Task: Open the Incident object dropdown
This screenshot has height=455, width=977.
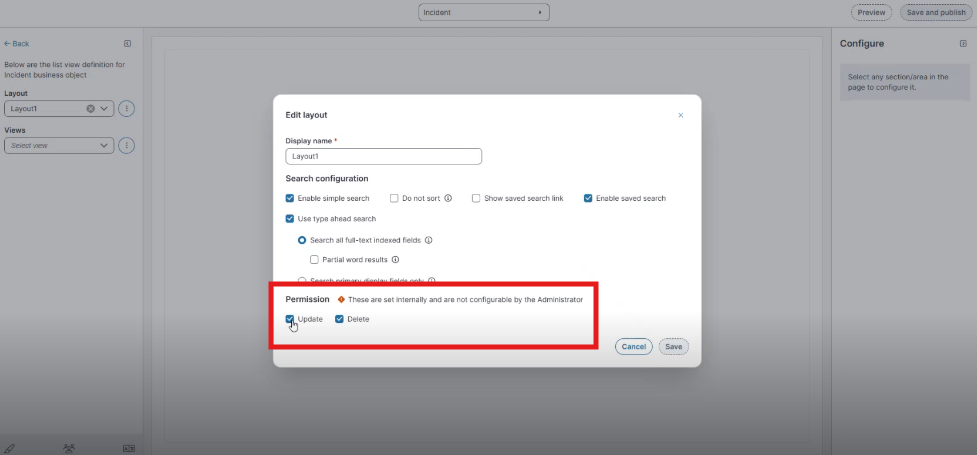Action: click(484, 12)
